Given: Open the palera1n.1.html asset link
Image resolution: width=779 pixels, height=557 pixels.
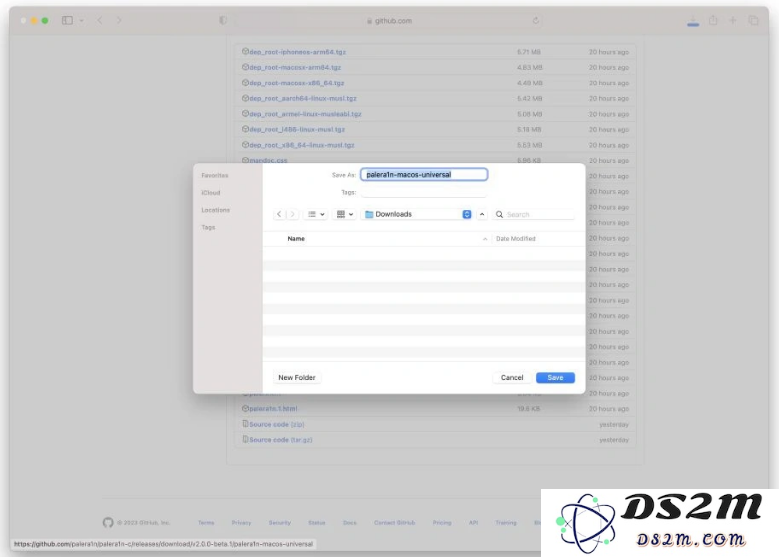Looking at the screenshot, I should 273,408.
